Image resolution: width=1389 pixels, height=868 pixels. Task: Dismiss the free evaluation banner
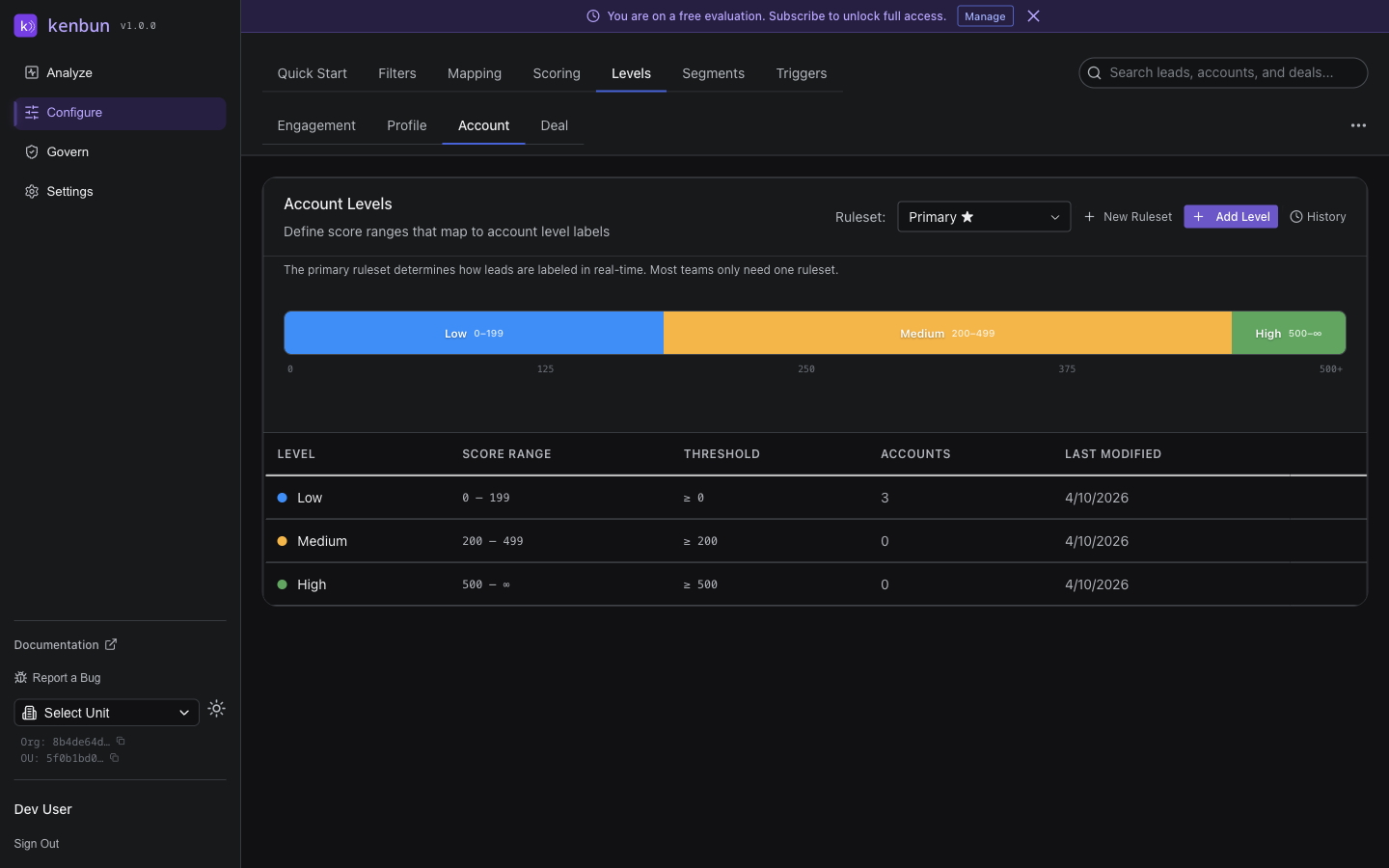point(1033,16)
